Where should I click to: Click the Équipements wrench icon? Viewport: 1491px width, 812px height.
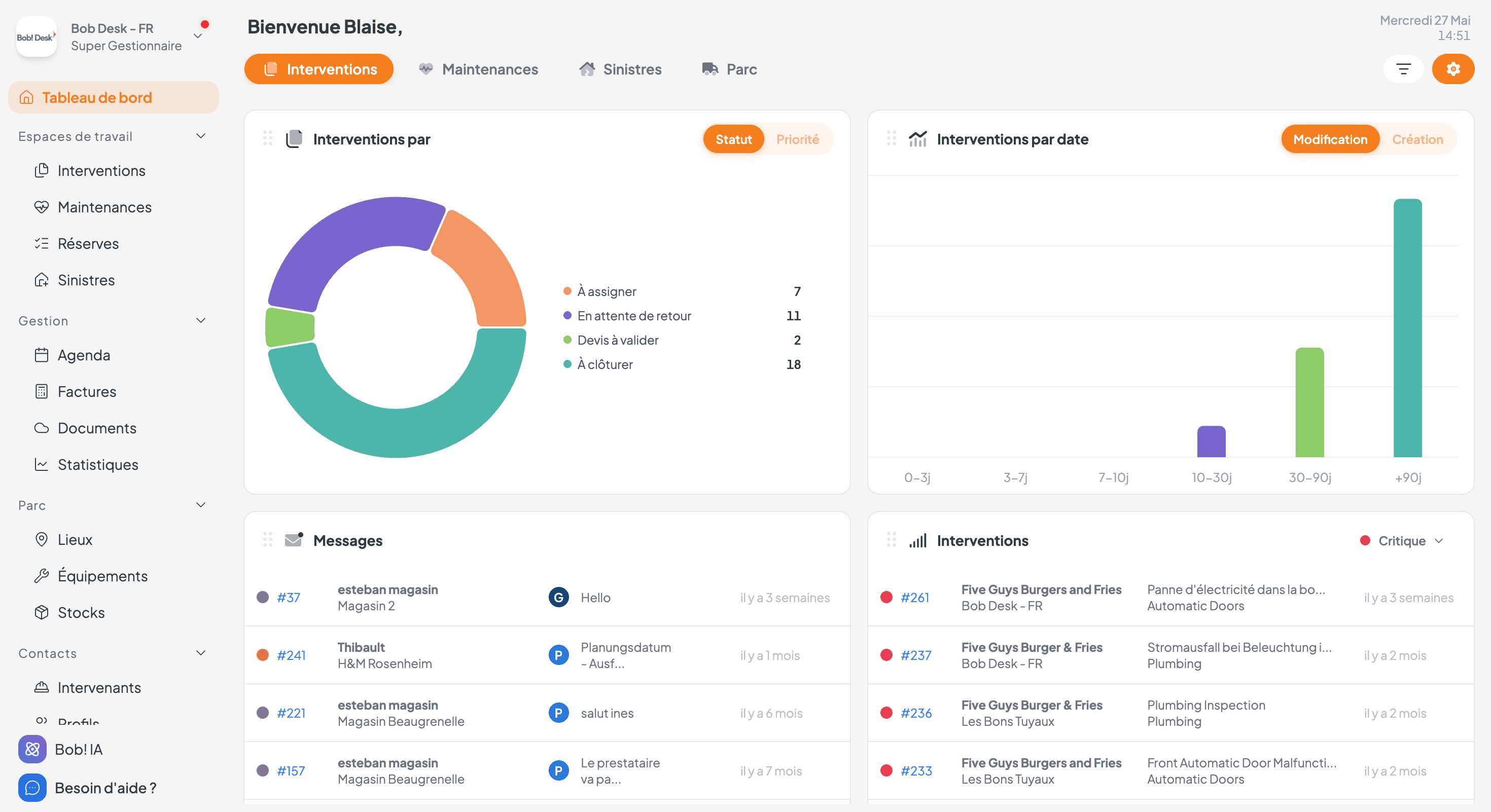(x=42, y=576)
